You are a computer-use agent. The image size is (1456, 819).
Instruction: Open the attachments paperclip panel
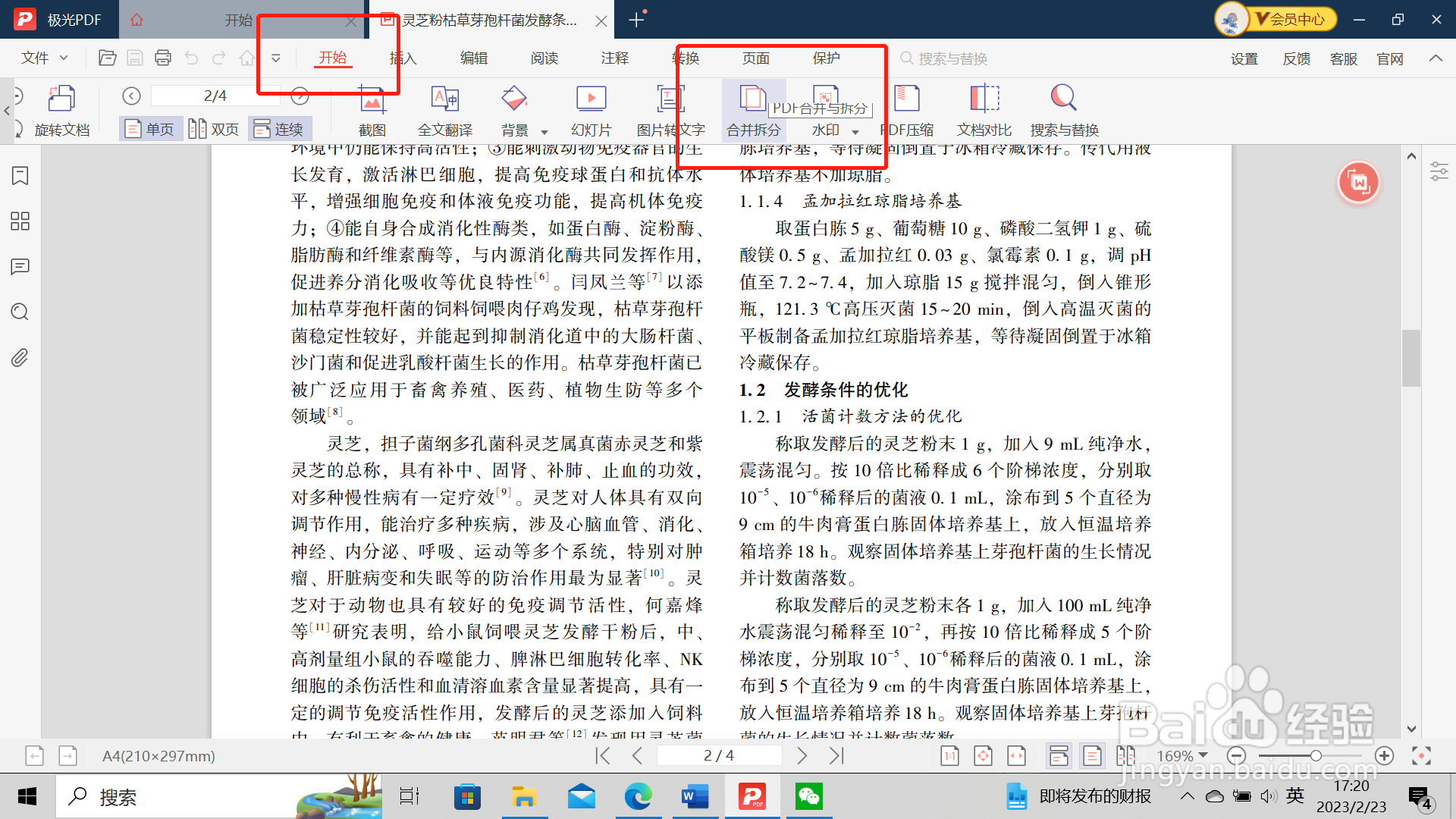(20, 357)
